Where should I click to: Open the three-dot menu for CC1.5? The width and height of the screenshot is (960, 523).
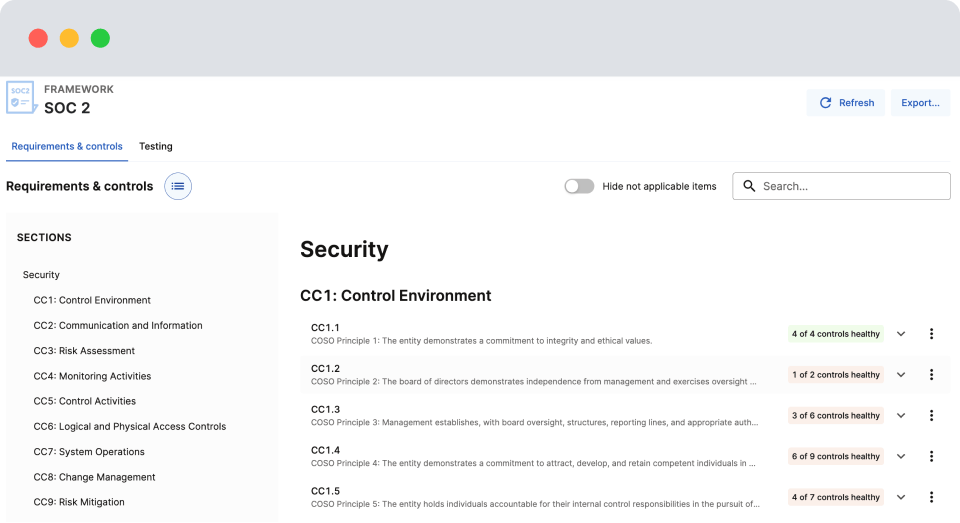point(931,497)
